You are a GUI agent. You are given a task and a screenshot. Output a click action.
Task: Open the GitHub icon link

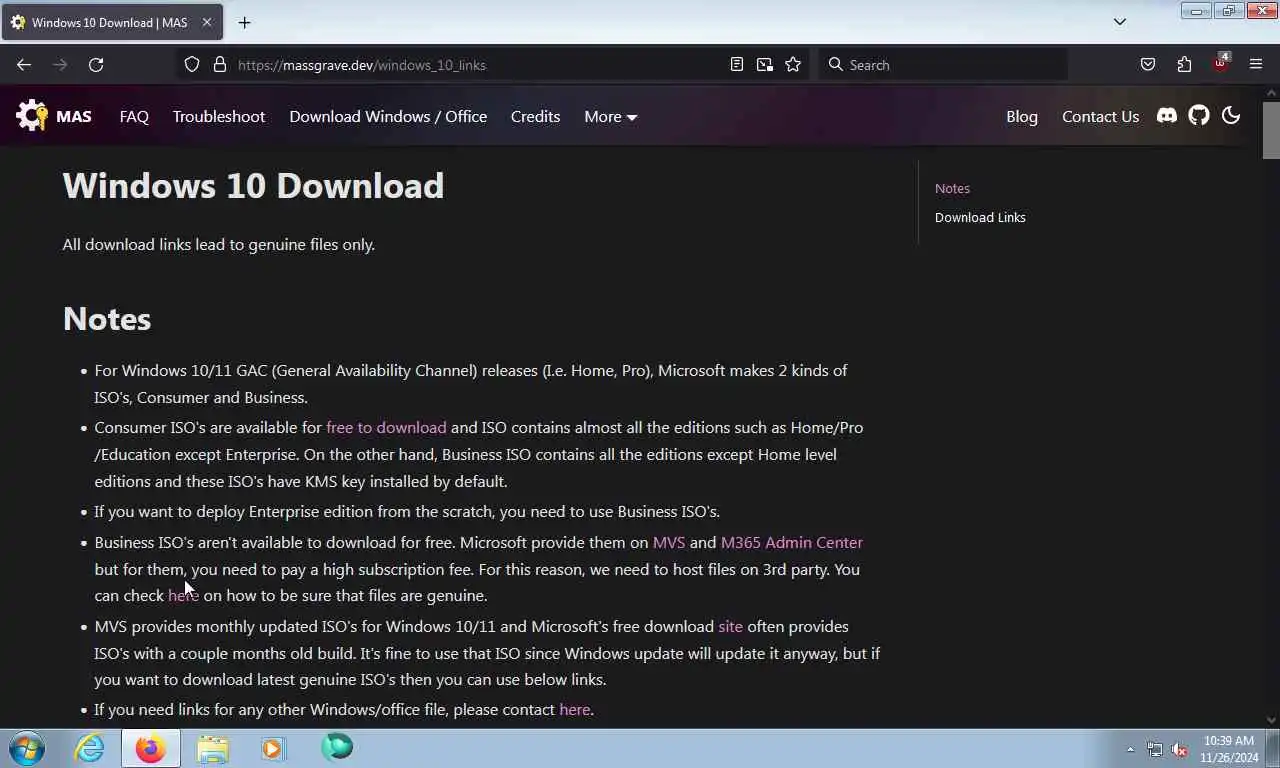pos(1199,116)
